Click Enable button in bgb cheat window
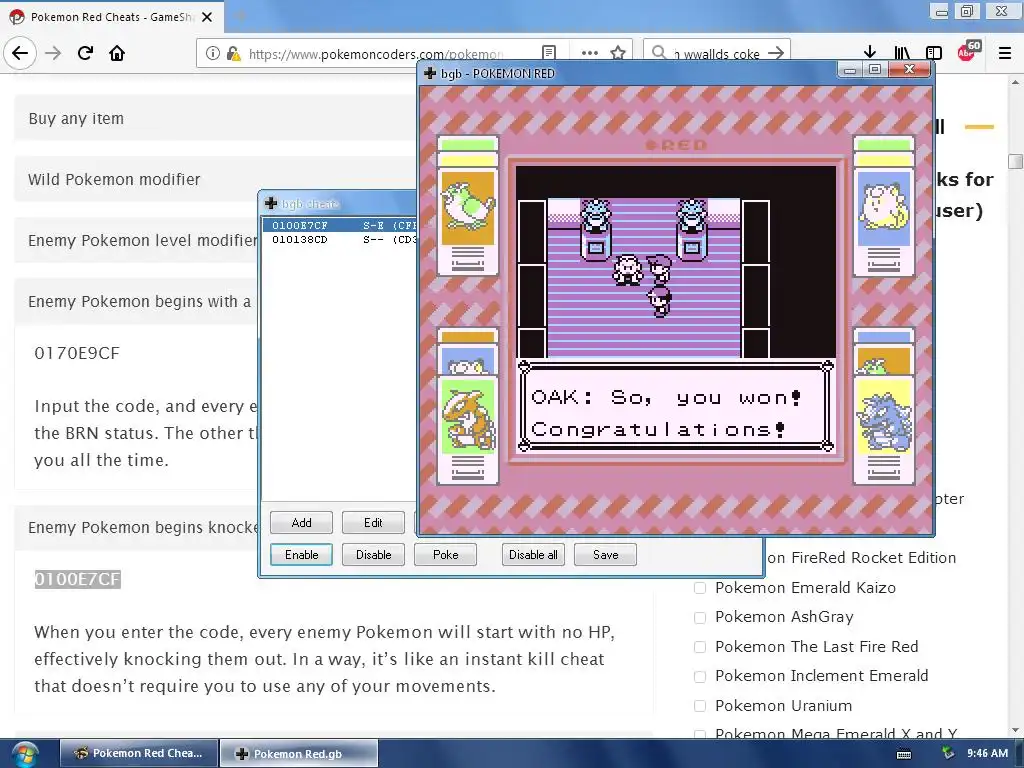The height and width of the screenshot is (768, 1024). point(301,554)
